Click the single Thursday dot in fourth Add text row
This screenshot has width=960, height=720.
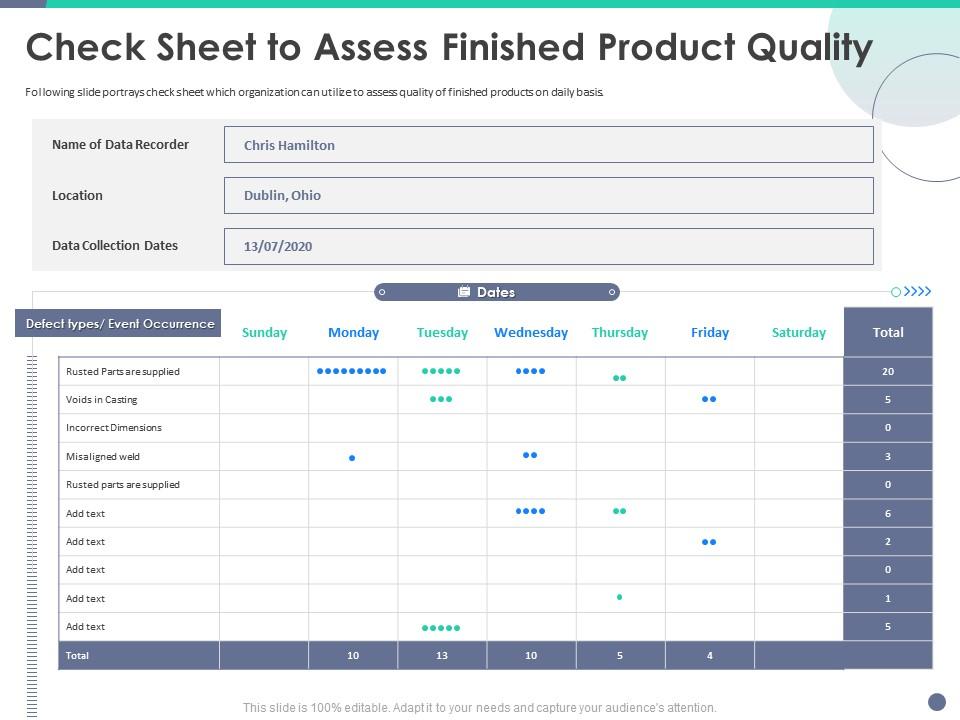620,597
